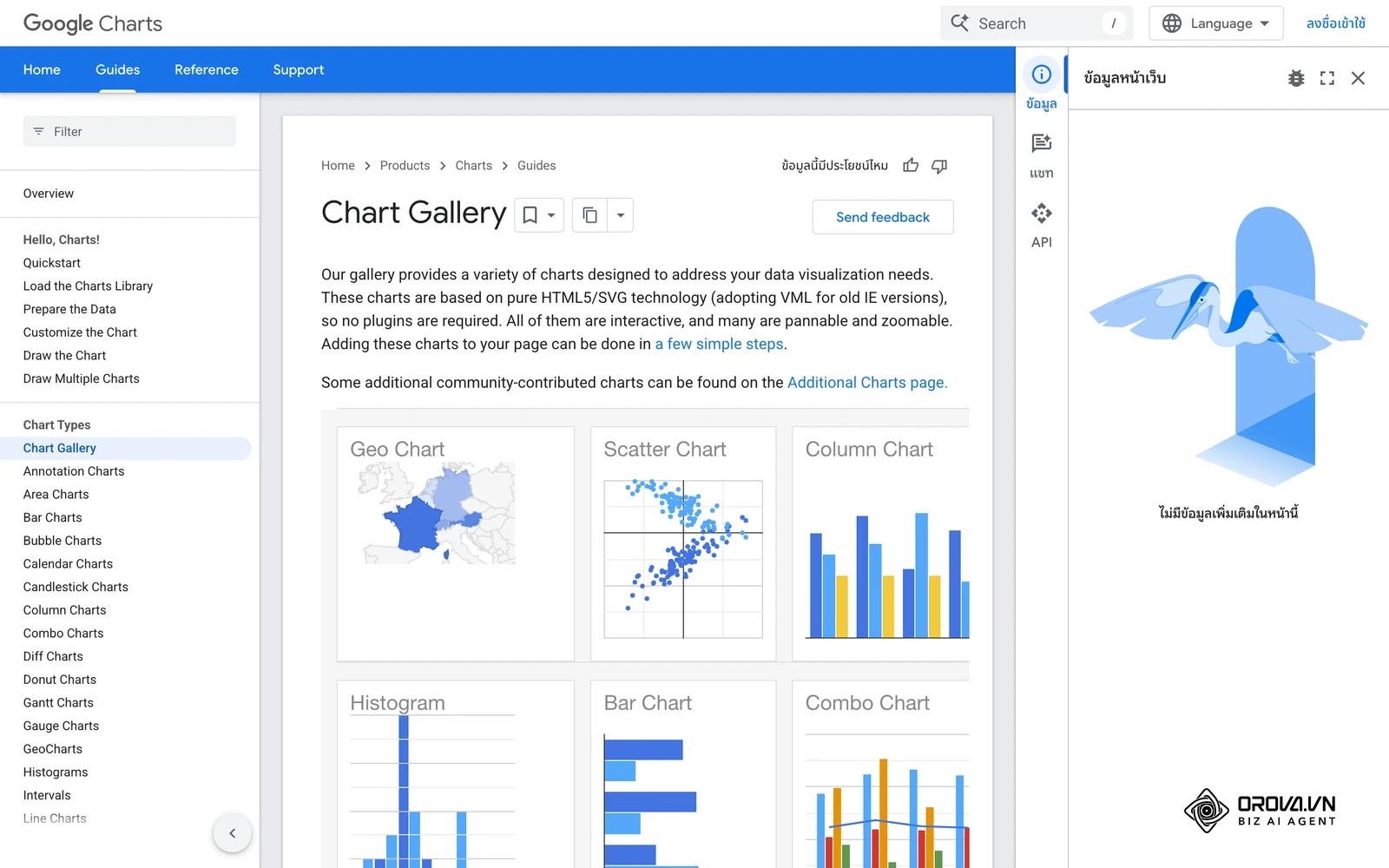Open Calendar Charts in the sidebar
The width and height of the screenshot is (1389, 868).
68,563
